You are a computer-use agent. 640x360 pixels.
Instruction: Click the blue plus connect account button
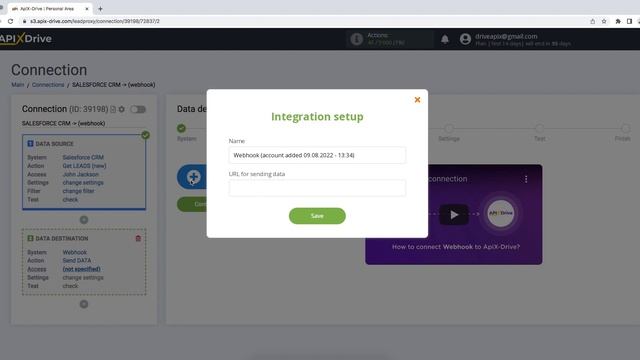click(193, 177)
